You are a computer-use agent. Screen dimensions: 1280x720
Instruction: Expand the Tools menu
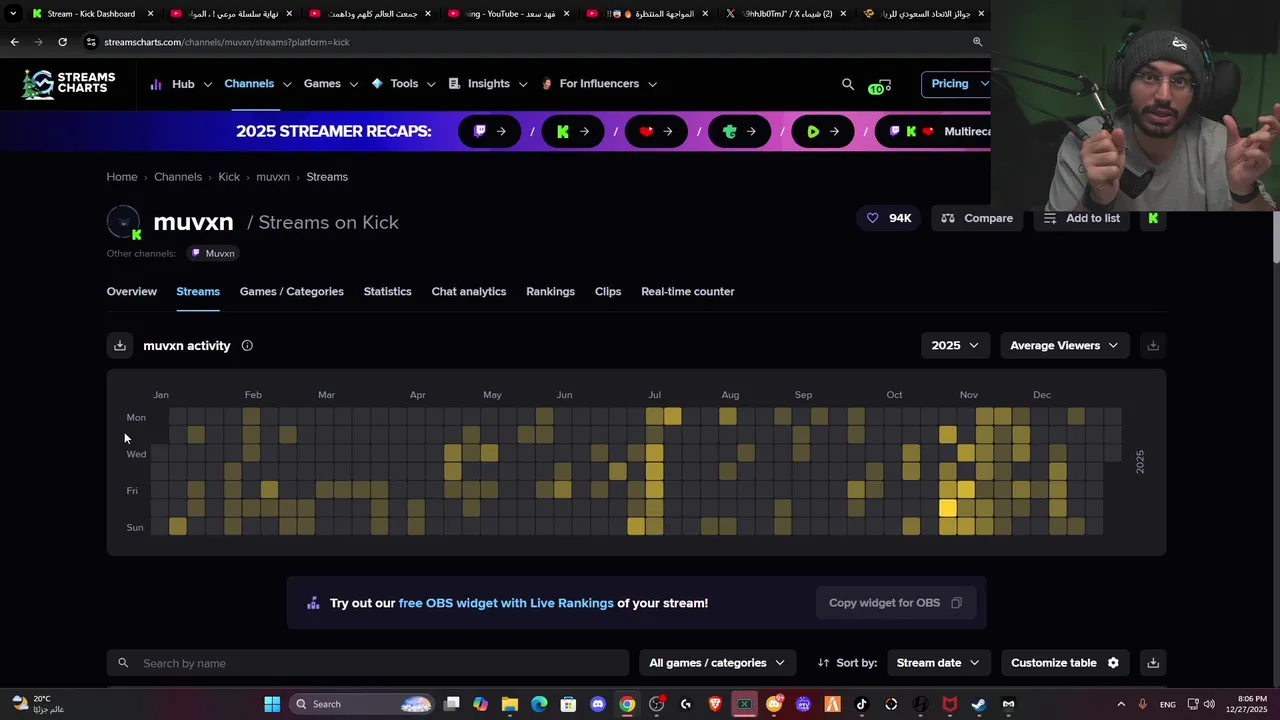(403, 84)
